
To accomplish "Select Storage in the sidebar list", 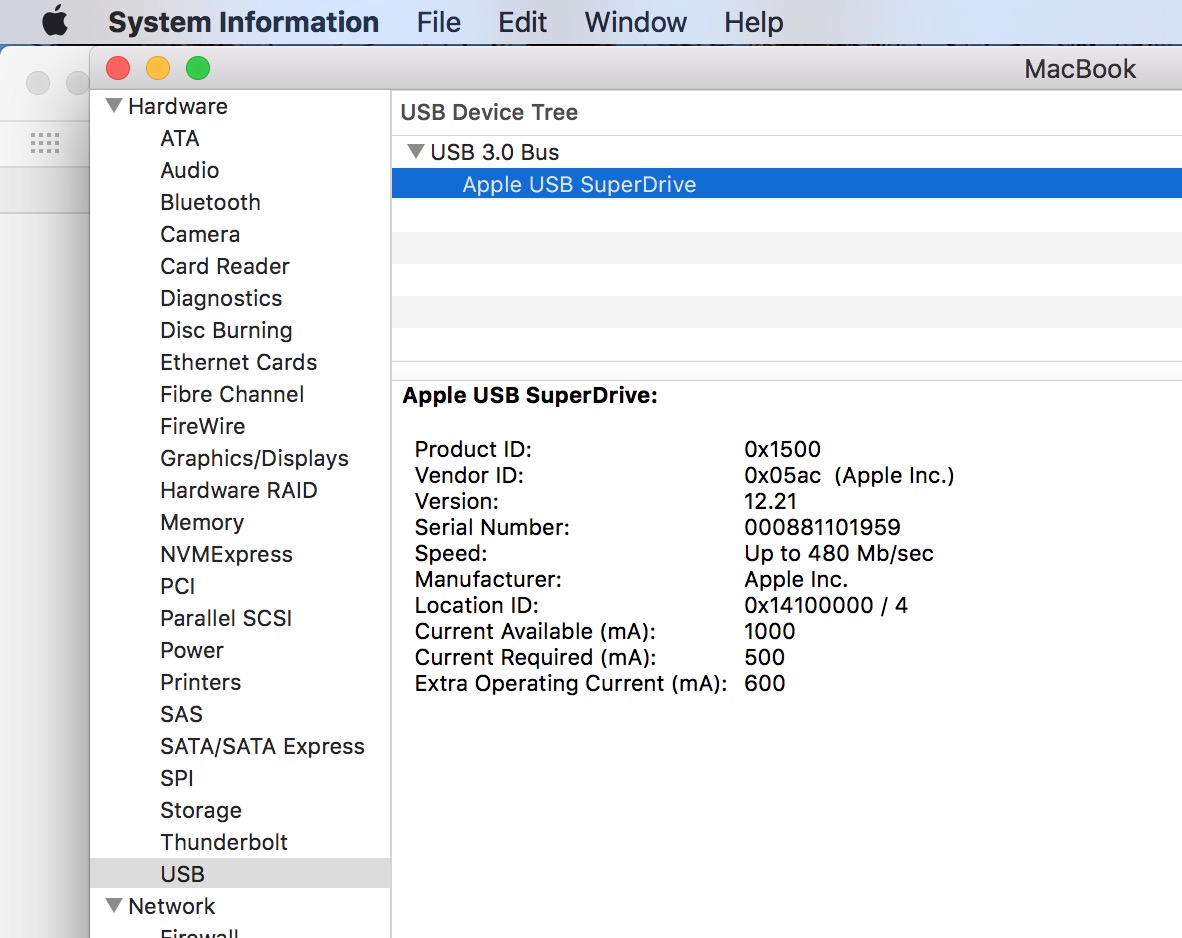I will coord(201,810).
